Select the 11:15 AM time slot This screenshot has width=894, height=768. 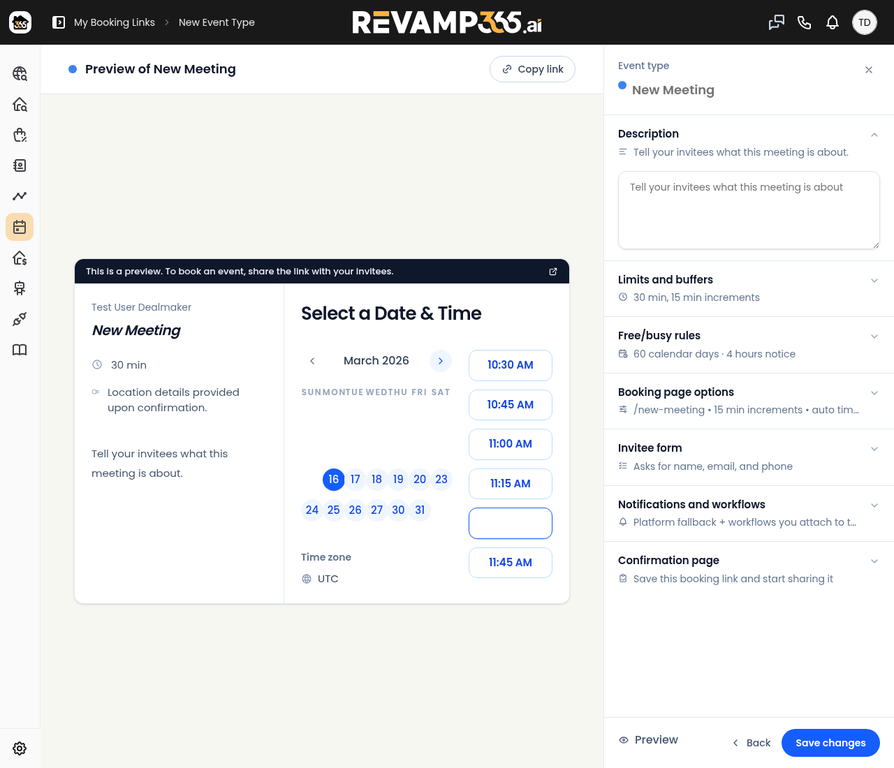pos(510,483)
